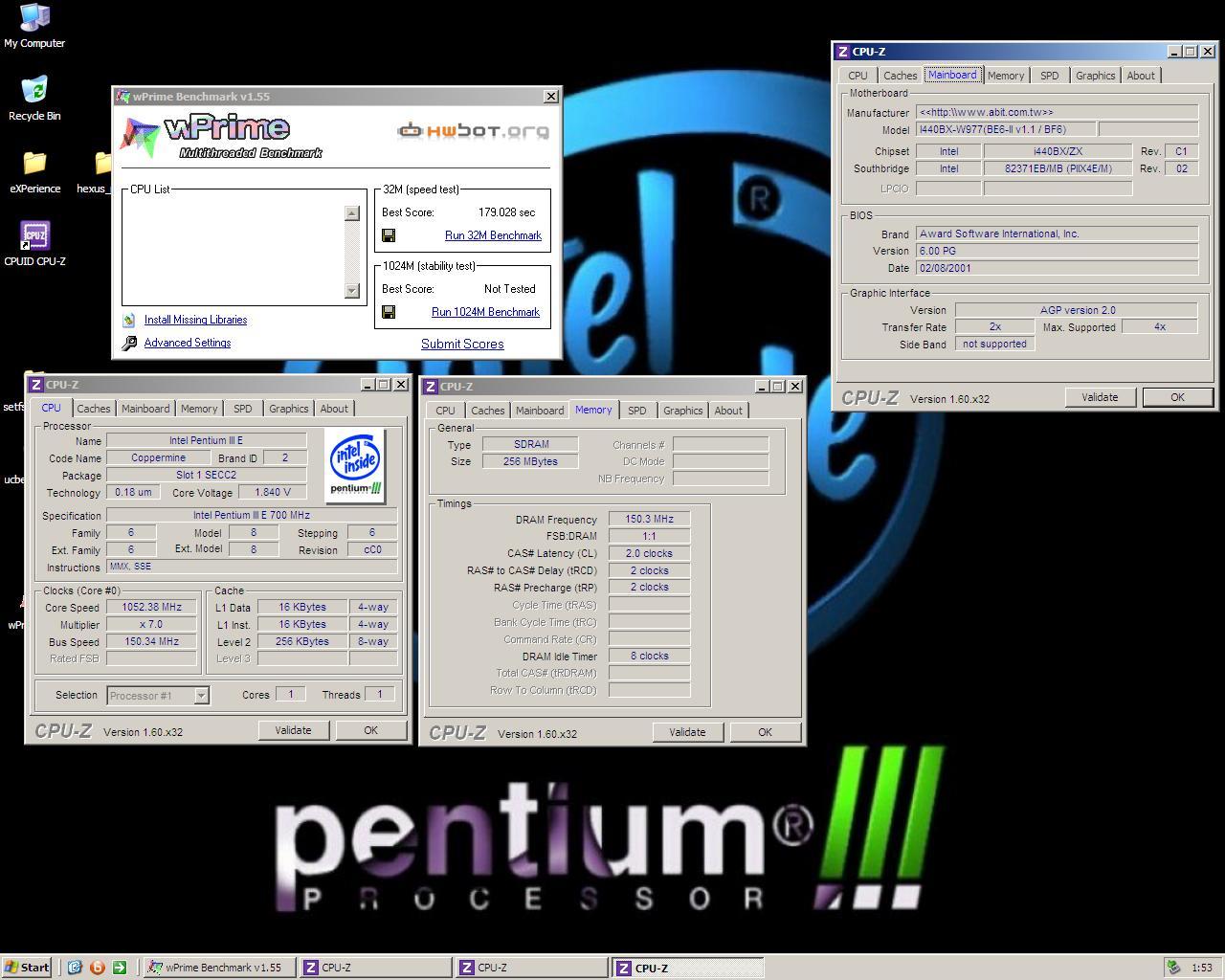Image resolution: width=1225 pixels, height=980 pixels.
Task: Click the orange Quick Launch icon in taskbar
Action: (97, 968)
